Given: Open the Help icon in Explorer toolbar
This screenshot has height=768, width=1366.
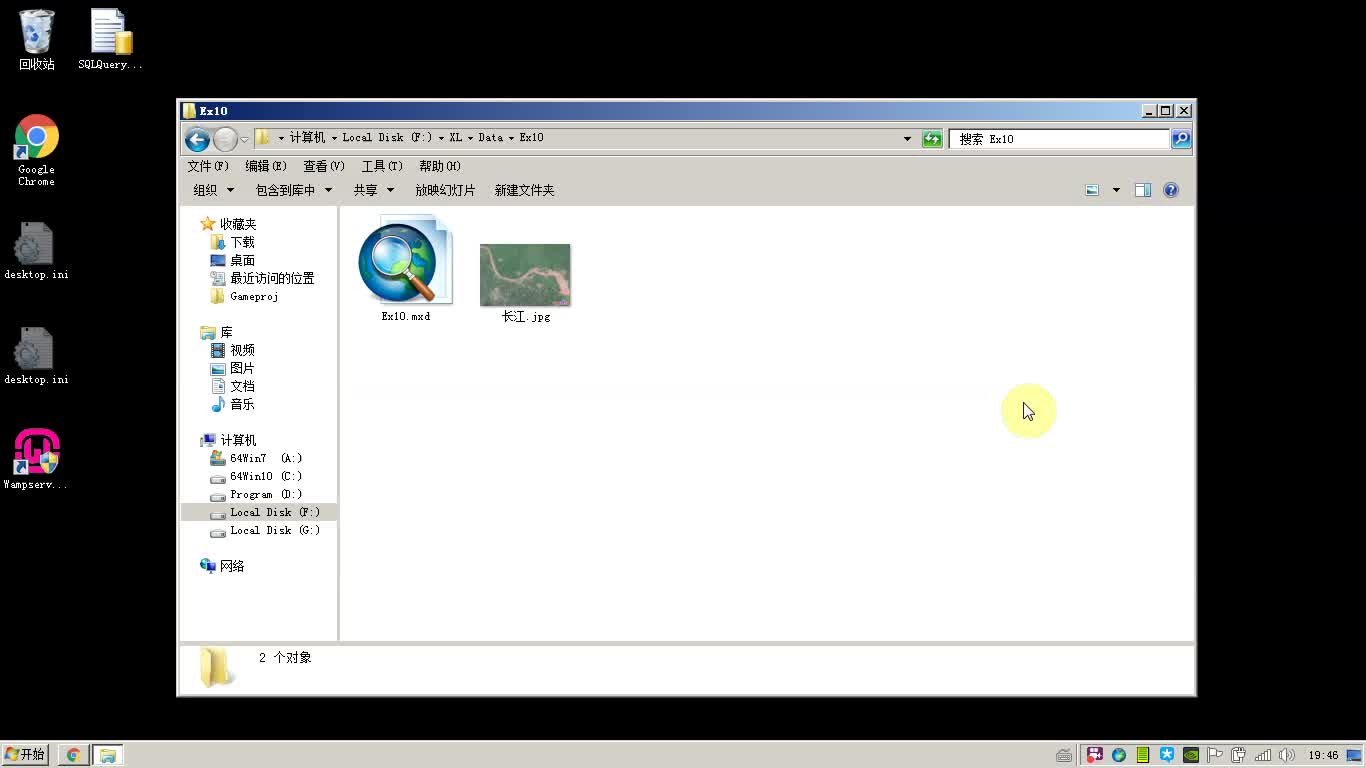Looking at the screenshot, I should tap(1170, 190).
